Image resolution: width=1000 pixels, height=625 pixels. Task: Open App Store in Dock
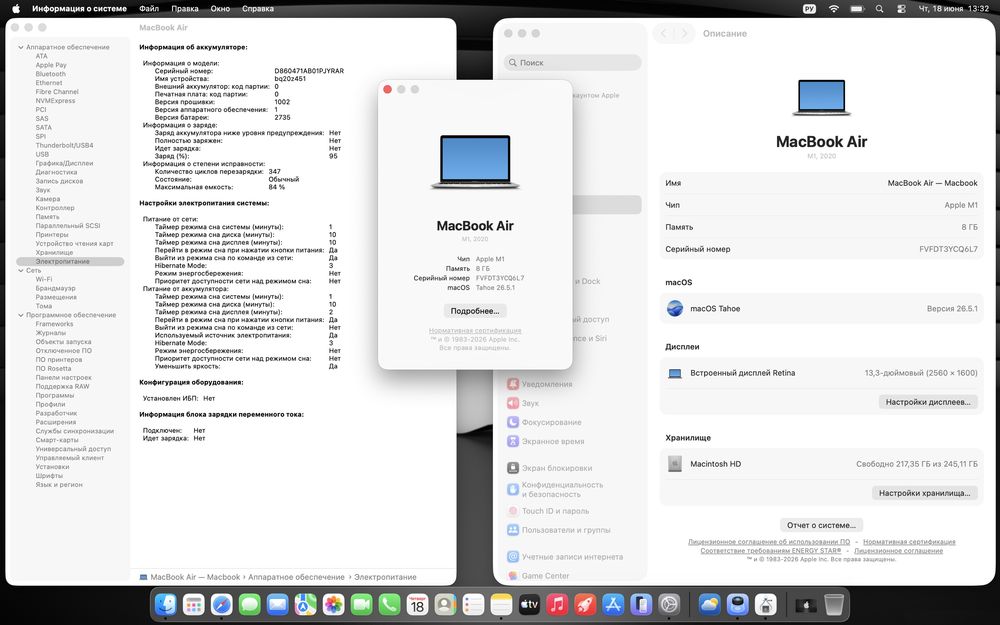613,604
